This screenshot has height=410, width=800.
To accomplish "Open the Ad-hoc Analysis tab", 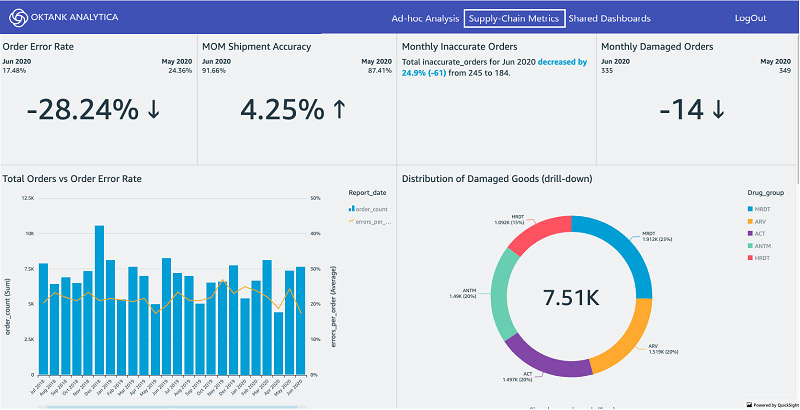I will [425, 18].
